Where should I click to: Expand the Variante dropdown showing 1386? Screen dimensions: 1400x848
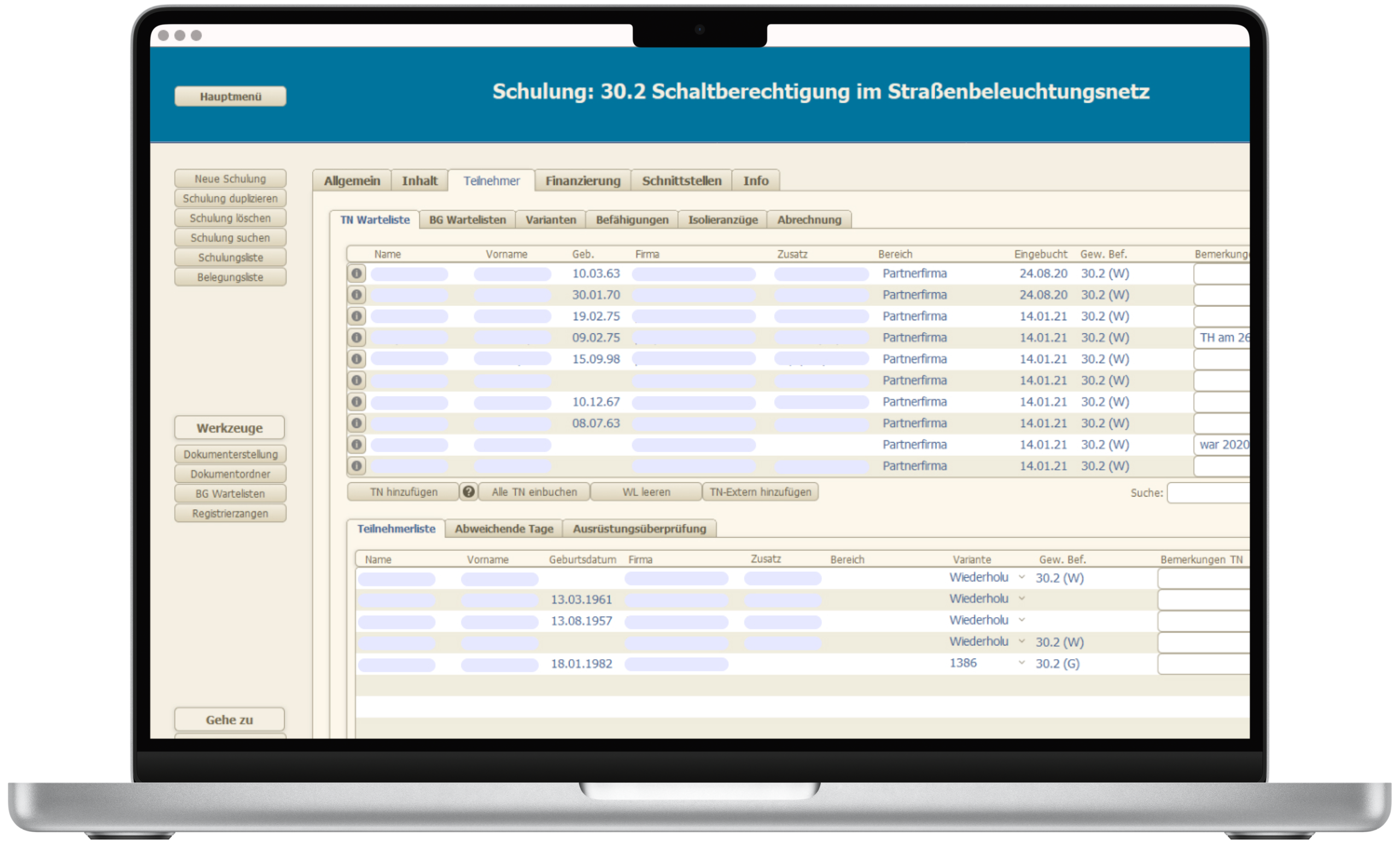1023,663
